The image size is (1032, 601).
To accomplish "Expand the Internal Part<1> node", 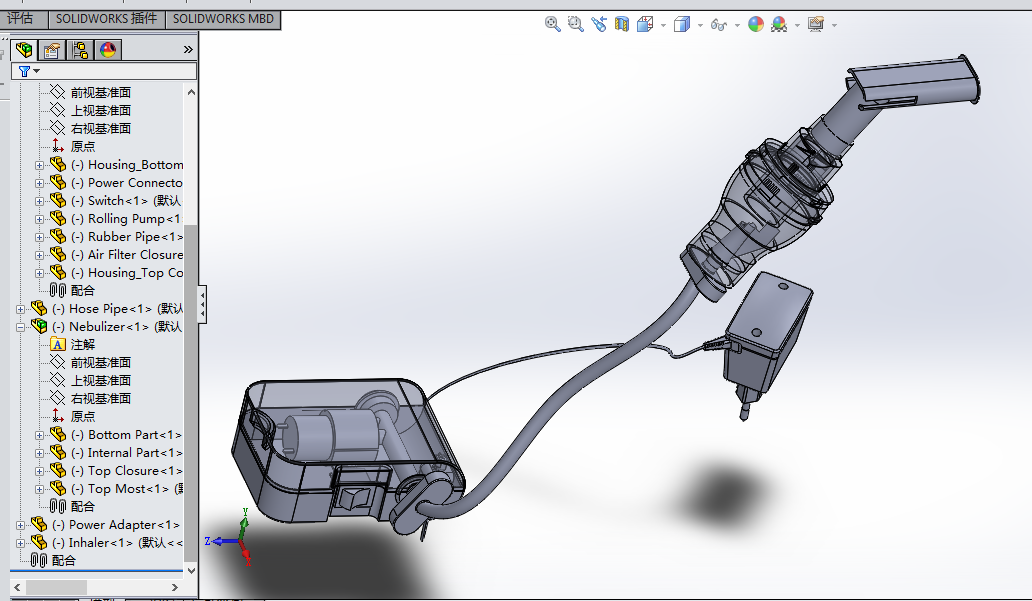I will tap(39, 453).
